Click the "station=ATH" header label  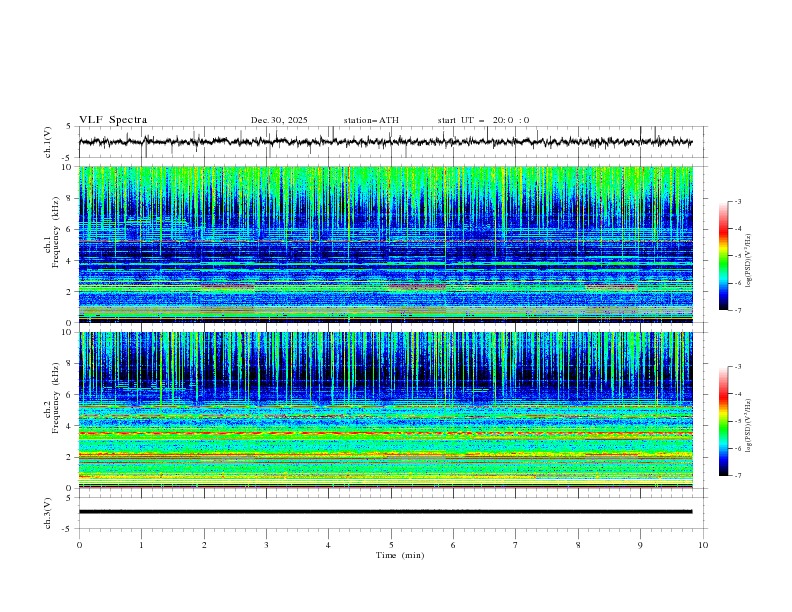[371, 120]
